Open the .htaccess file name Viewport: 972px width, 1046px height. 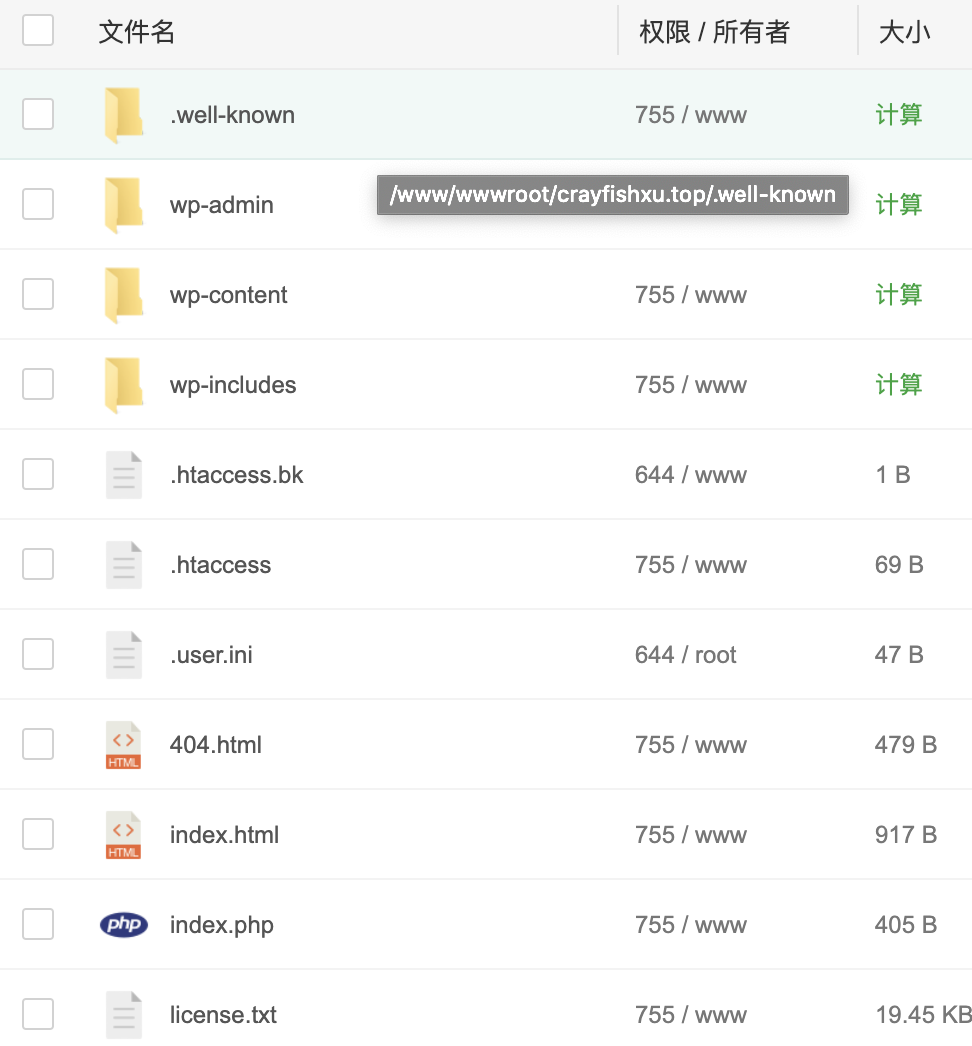220,565
